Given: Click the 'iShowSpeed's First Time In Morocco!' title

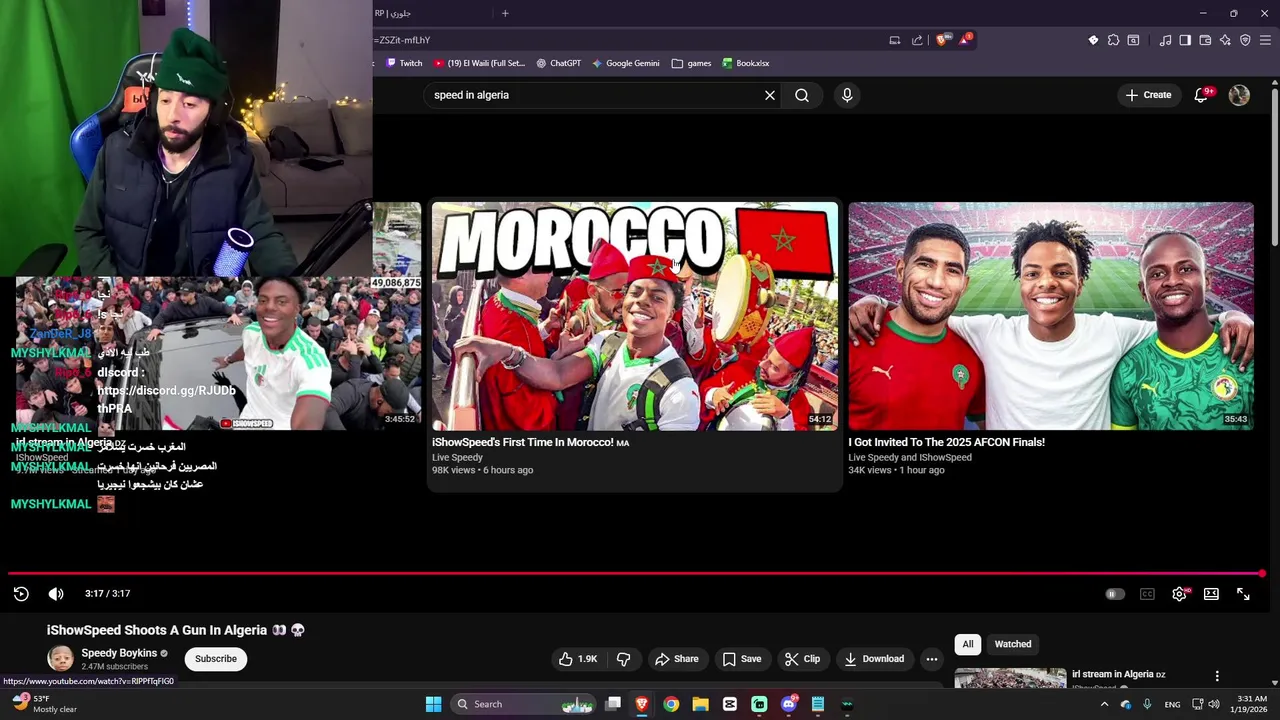Looking at the screenshot, I should click(x=530, y=442).
